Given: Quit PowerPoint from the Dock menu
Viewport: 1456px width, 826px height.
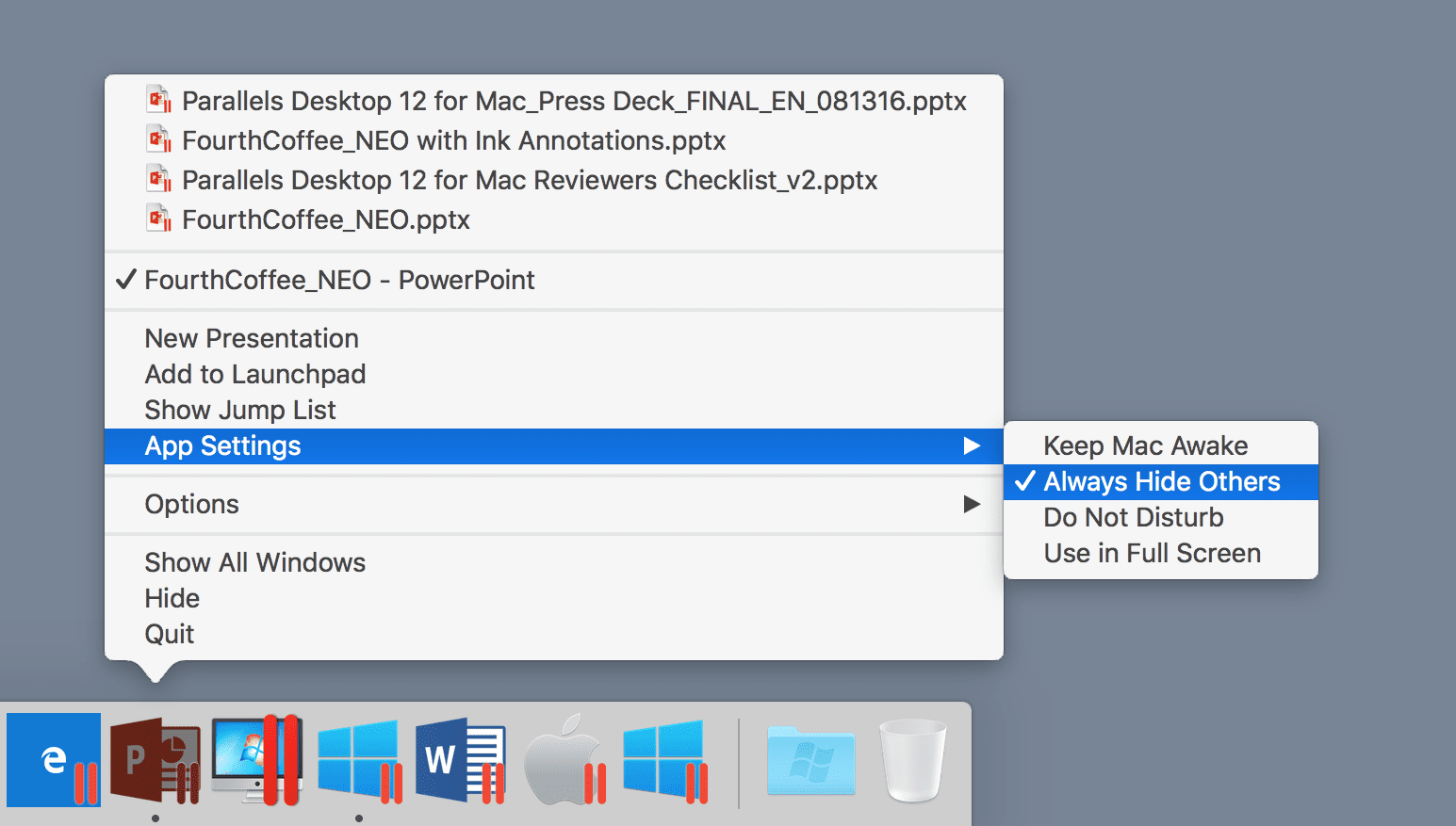Looking at the screenshot, I should [x=554, y=634].
